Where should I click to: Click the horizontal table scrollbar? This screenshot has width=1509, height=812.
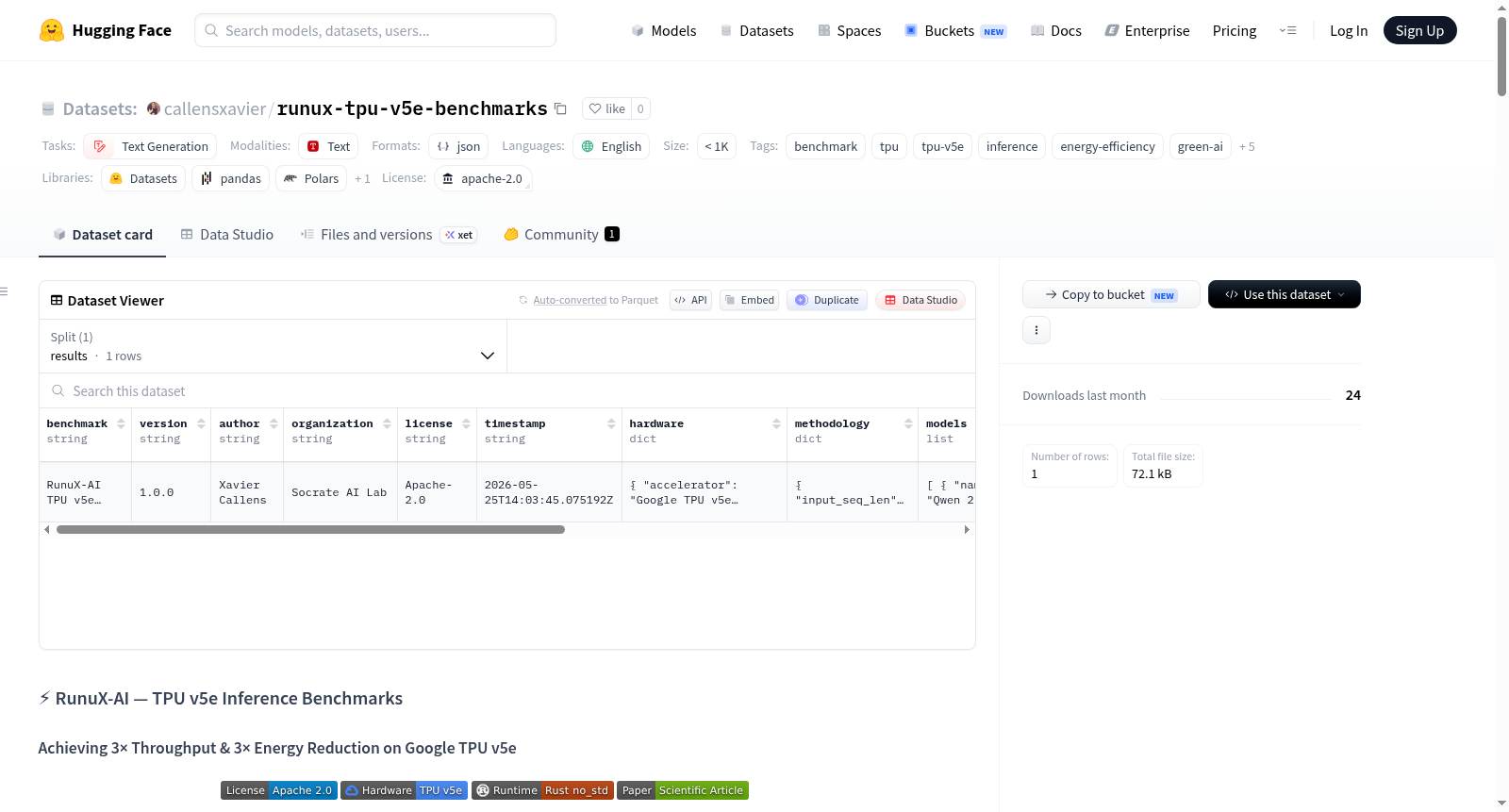point(310,530)
